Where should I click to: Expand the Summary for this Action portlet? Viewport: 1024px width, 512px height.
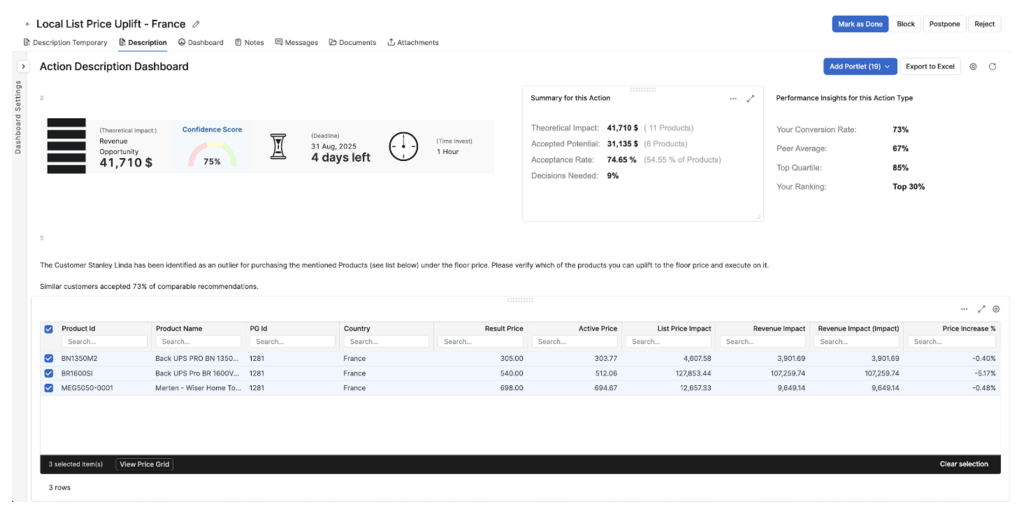pyautogui.click(x=750, y=98)
